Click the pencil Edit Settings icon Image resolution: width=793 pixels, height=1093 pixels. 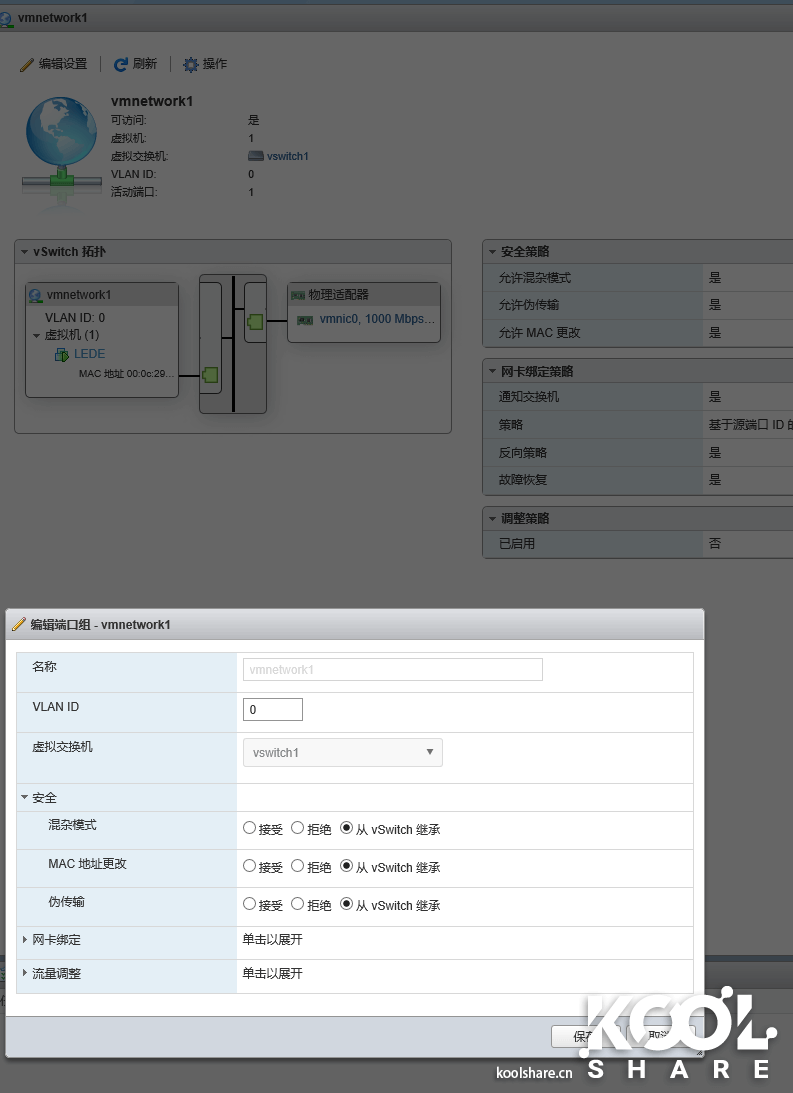(27, 64)
